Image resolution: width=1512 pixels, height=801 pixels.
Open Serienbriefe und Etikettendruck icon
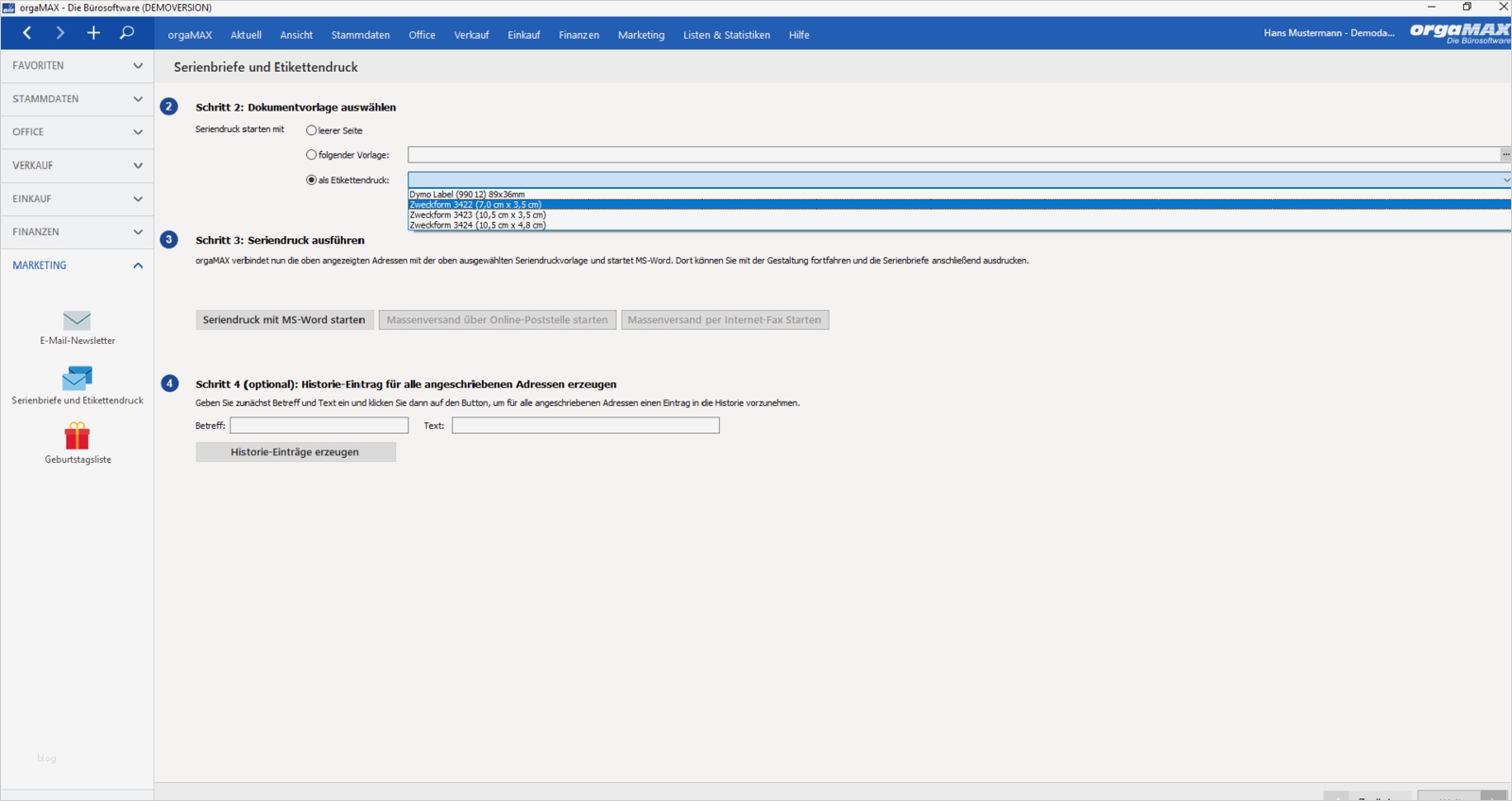tap(77, 379)
